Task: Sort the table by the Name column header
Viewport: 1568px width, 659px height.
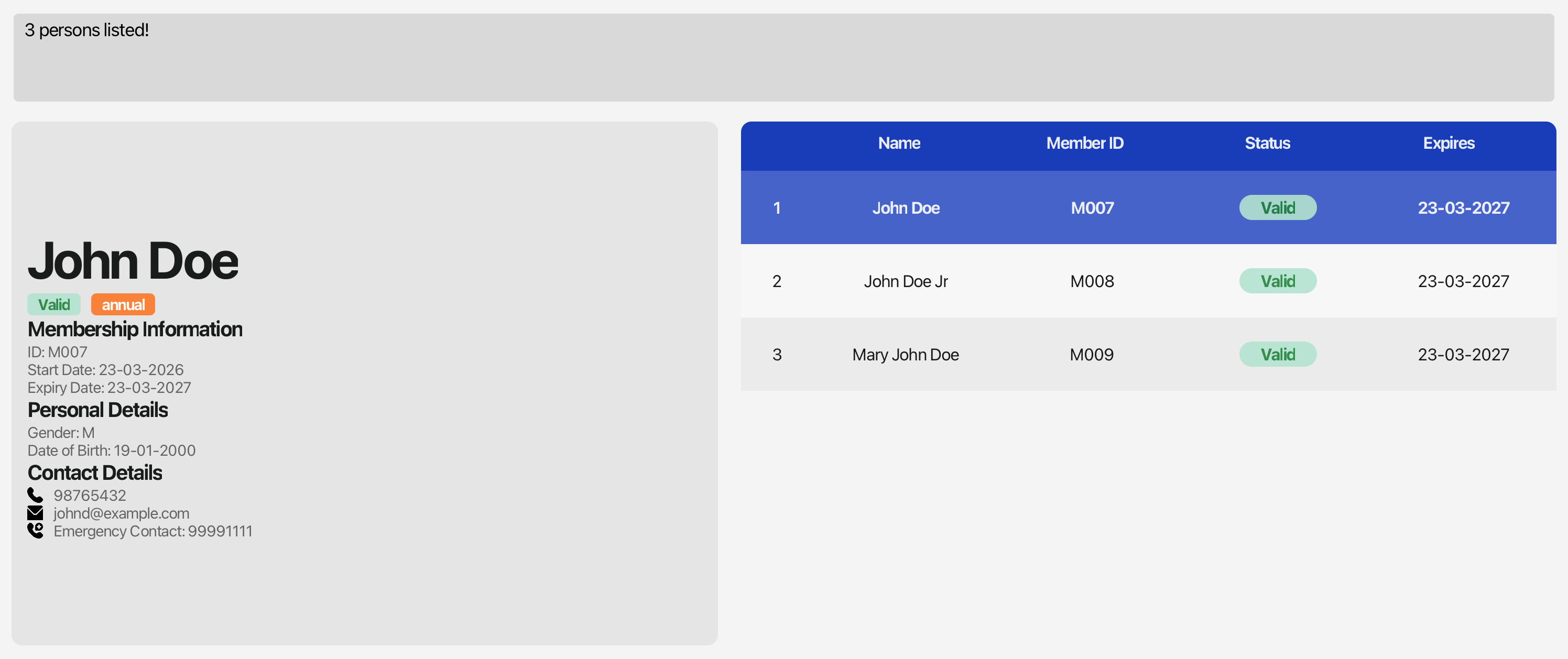Action: coord(899,144)
